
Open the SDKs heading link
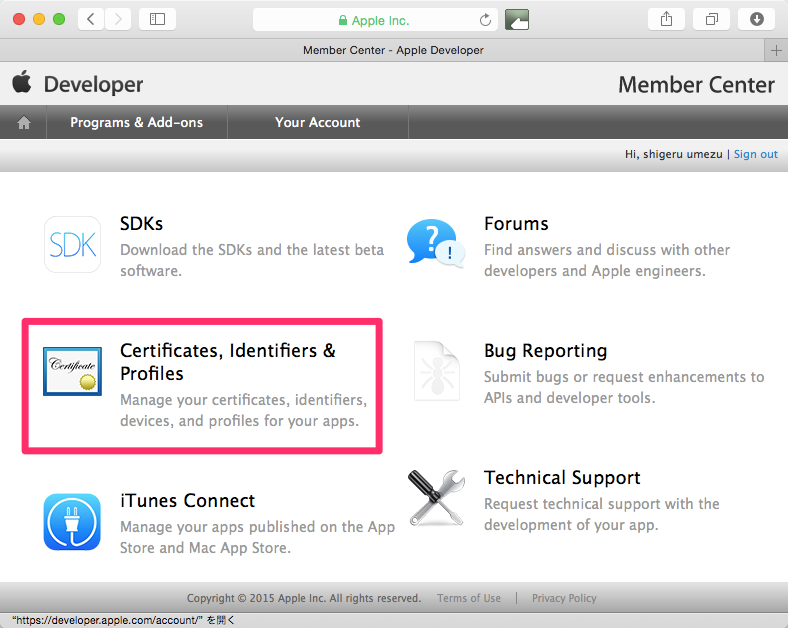[141, 224]
